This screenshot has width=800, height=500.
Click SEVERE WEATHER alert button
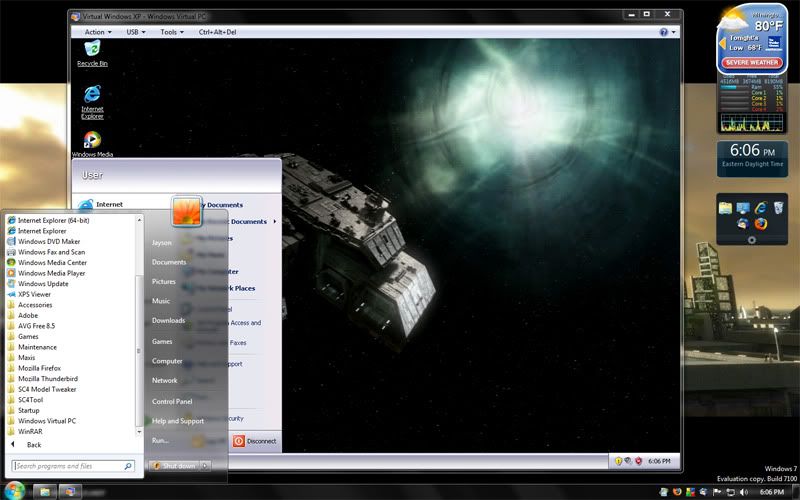pyautogui.click(x=752, y=62)
